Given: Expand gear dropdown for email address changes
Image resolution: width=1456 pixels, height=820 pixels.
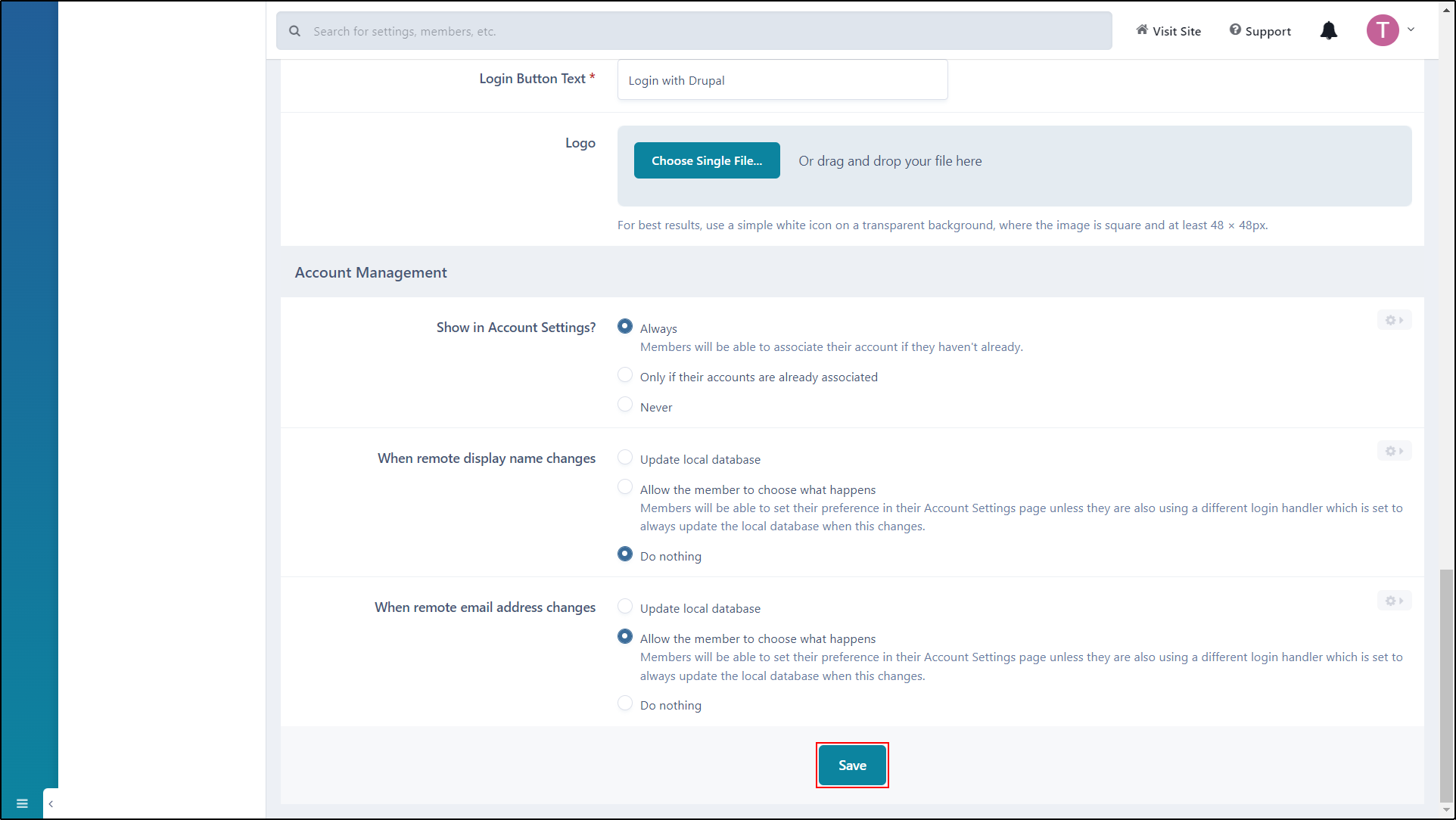Looking at the screenshot, I should [1393, 601].
